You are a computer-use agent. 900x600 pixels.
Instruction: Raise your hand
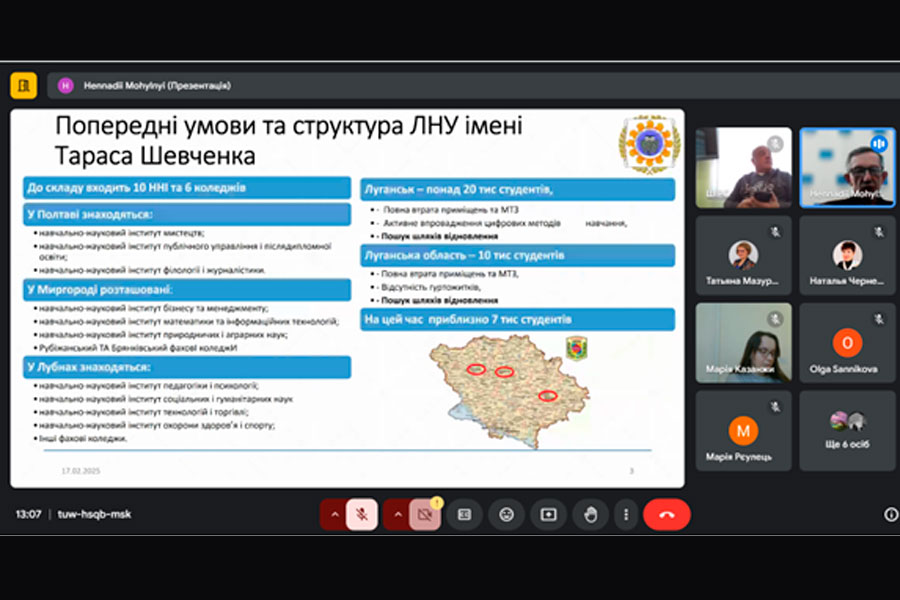coord(590,514)
